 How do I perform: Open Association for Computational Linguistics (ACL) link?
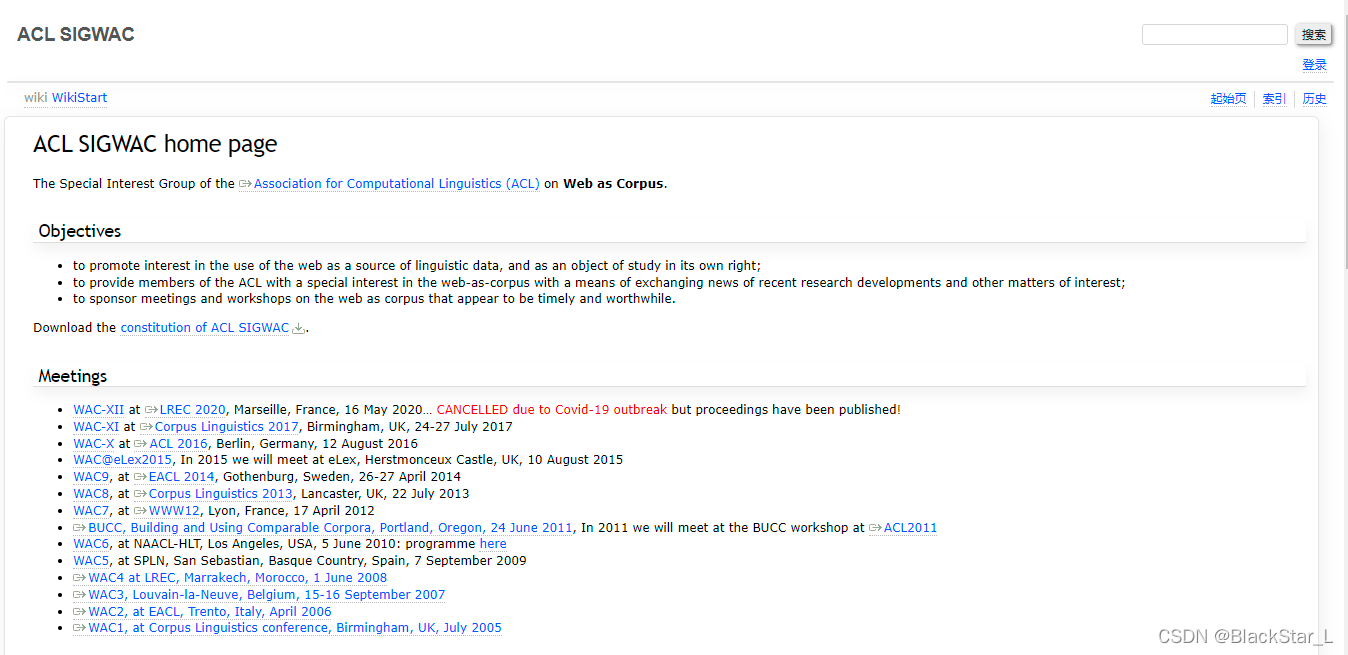click(396, 184)
